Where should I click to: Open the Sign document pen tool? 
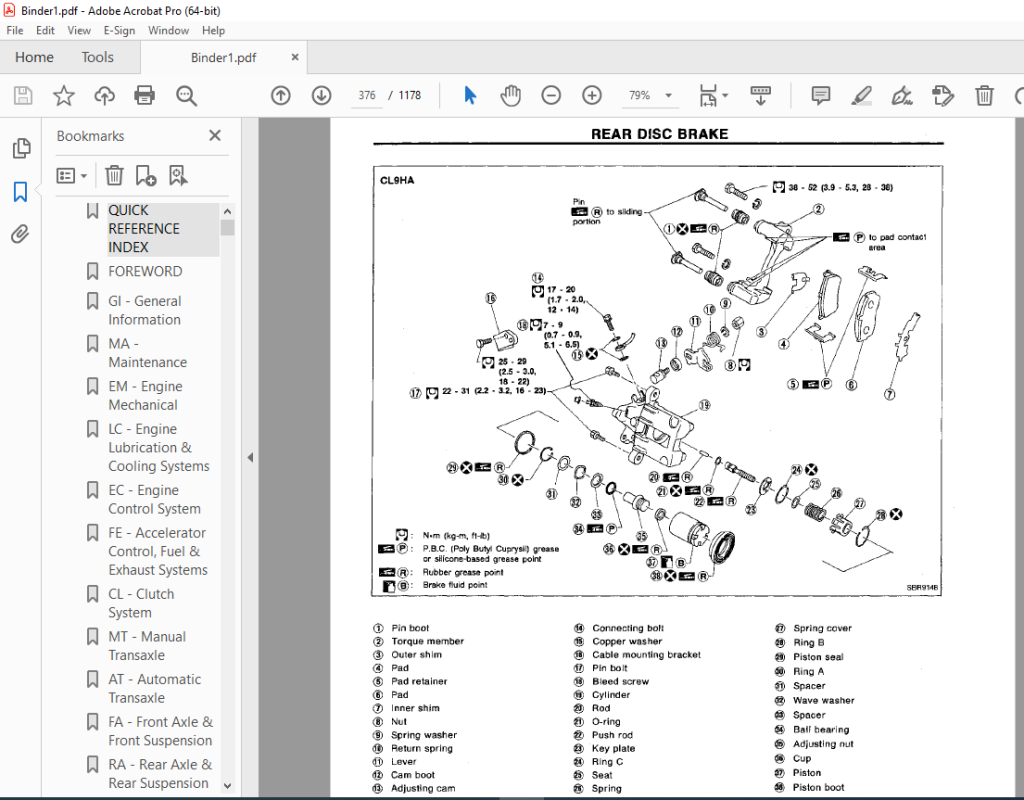(x=902, y=96)
